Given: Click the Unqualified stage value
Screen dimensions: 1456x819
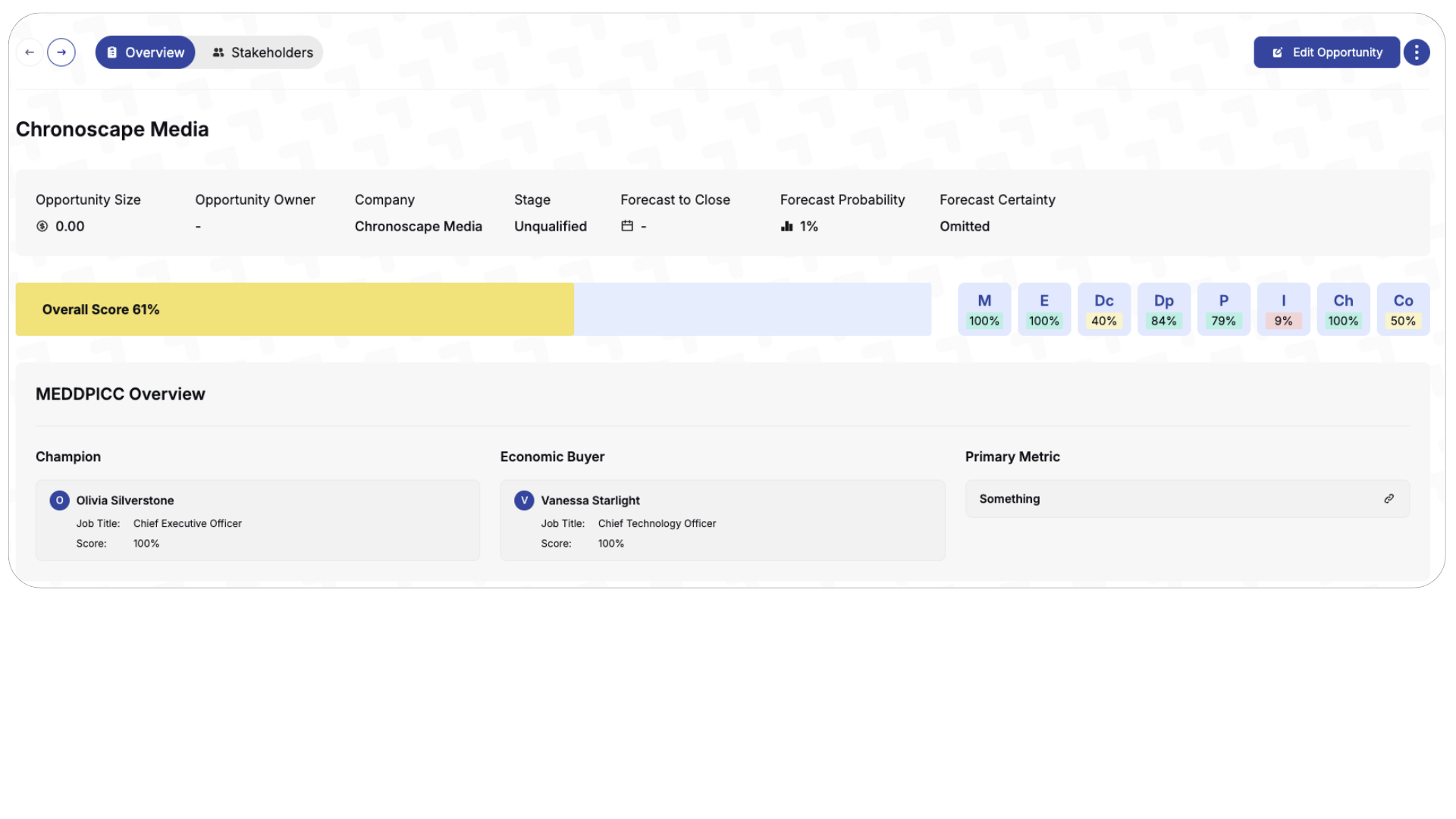Looking at the screenshot, I should pos(550,226).
